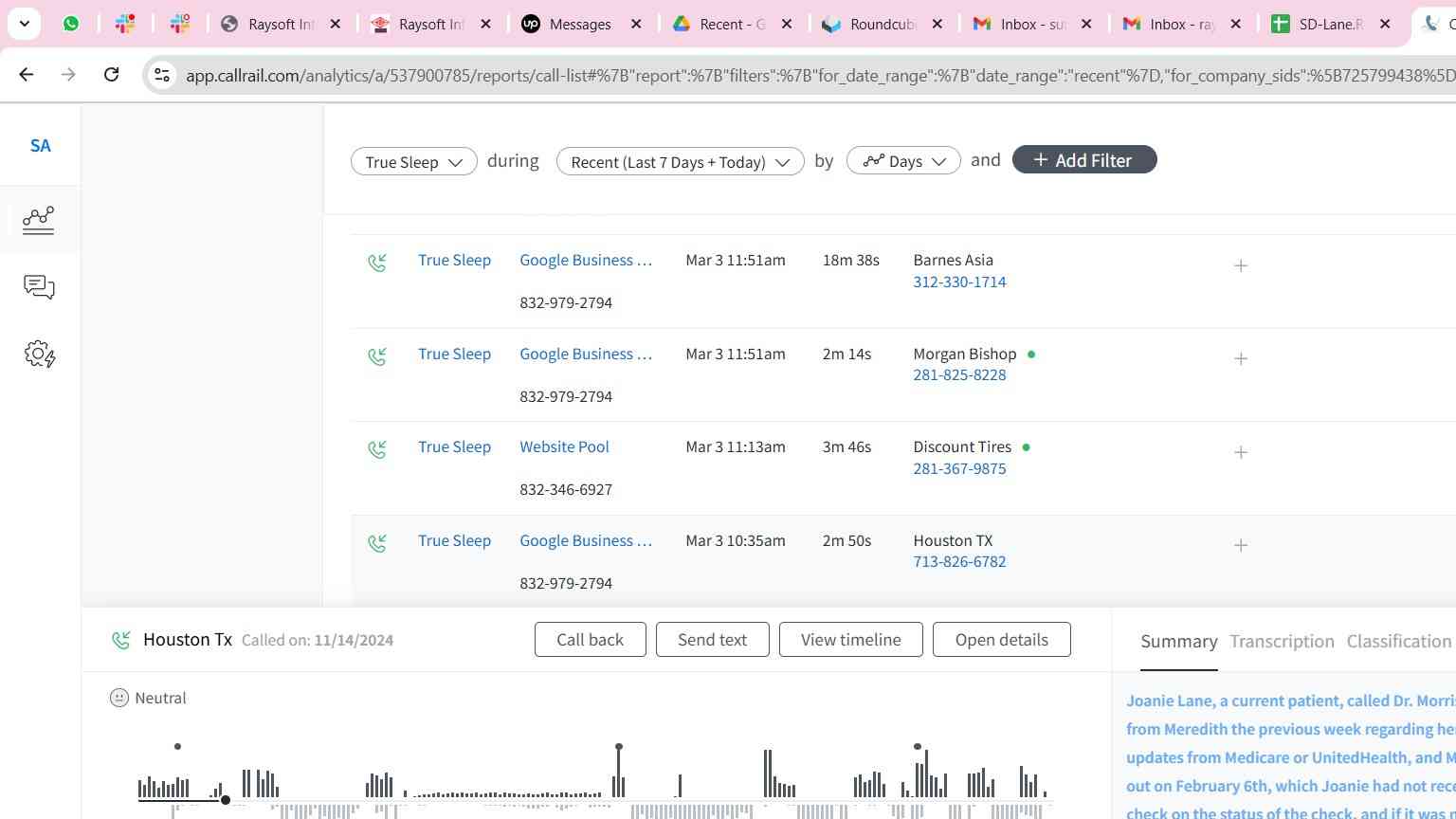Click inbound call icon for Morgan Bishop row
Viewport: 1456px width, 819px height.
(377, 356)
